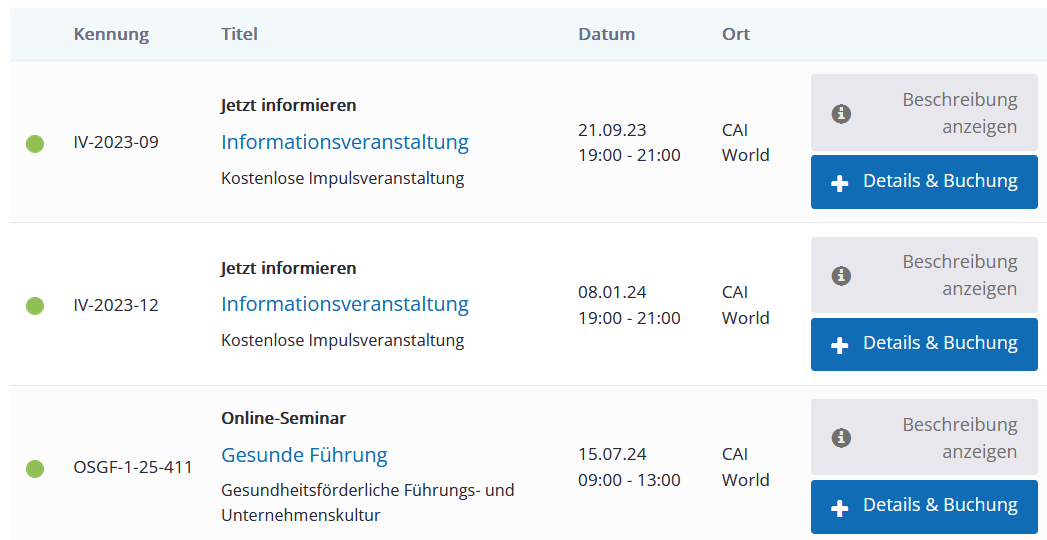Click green status dot beside IV-2023-12
1047x540 pixels.
pyautogui.click(x=35, y=306)
